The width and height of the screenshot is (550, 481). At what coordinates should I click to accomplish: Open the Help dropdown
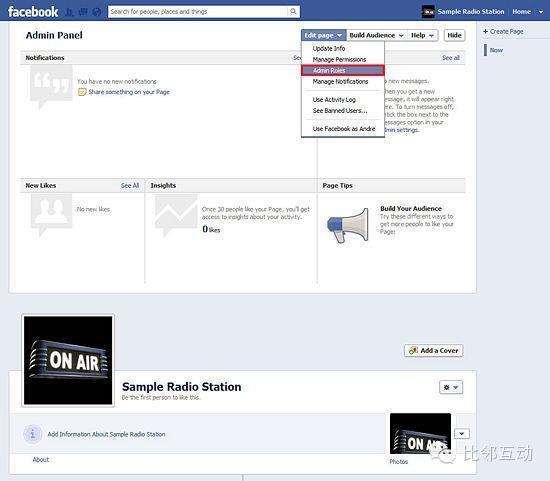pyautogui.click(x=422, y=35)
